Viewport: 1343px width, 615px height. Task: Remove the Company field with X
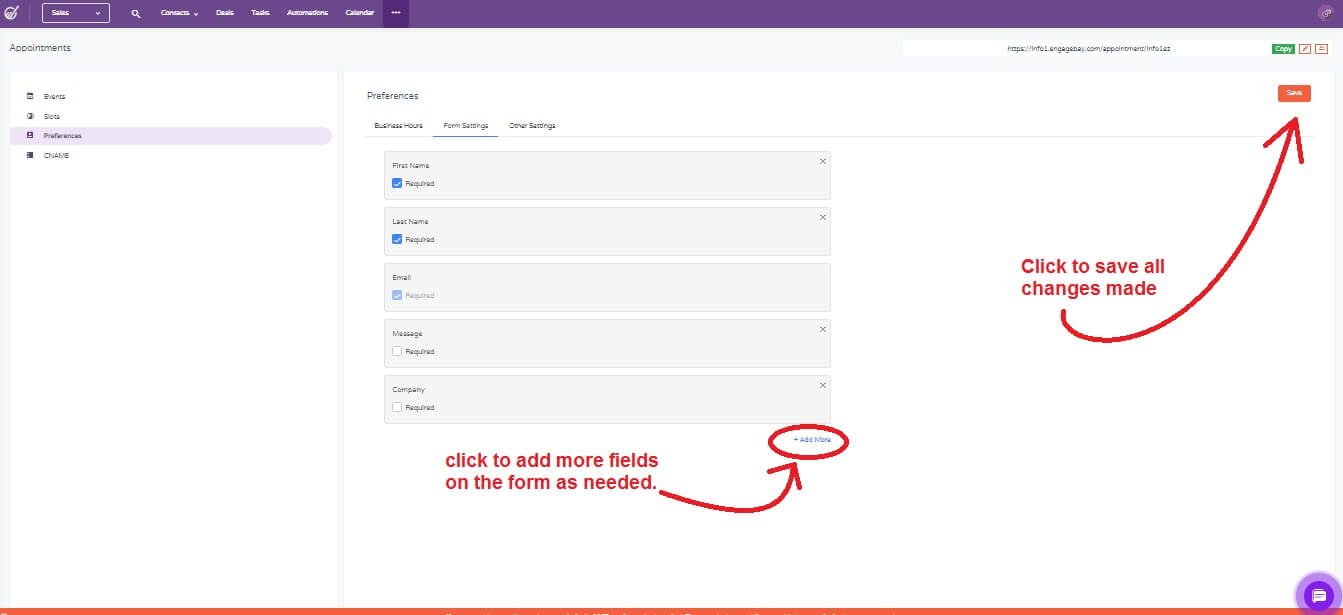pyautogui.click(x=823, y=385)
